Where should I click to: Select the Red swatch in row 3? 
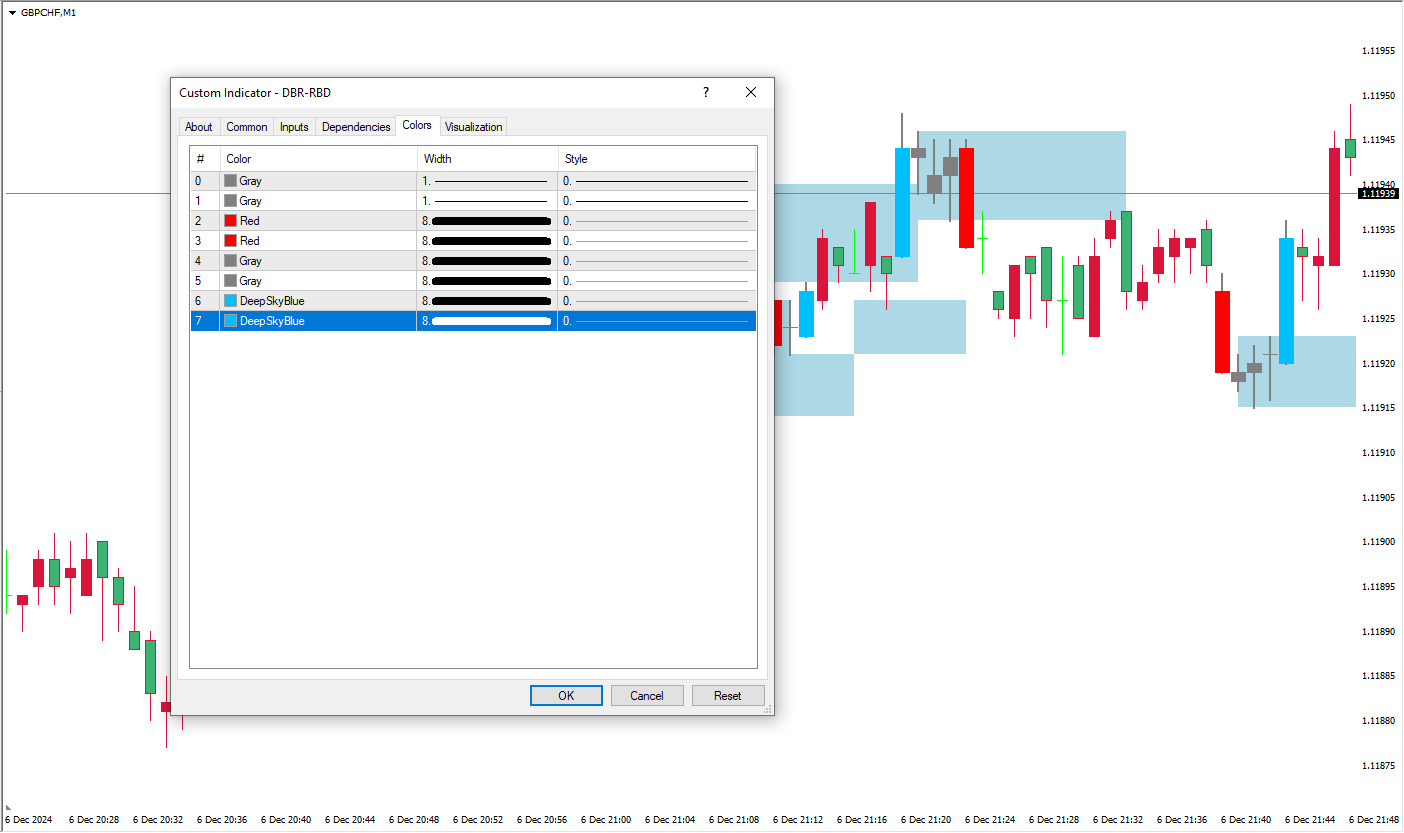click(x=231, y=241)
